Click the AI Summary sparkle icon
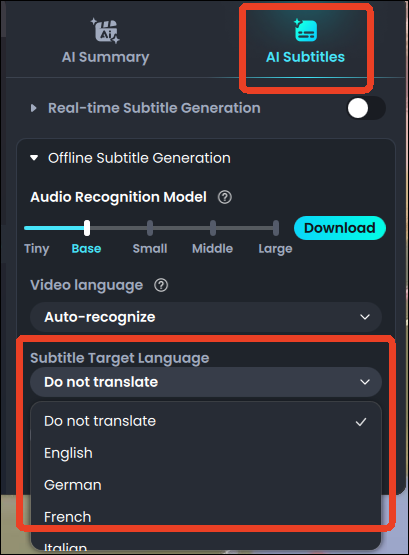 tap(105, 31)
